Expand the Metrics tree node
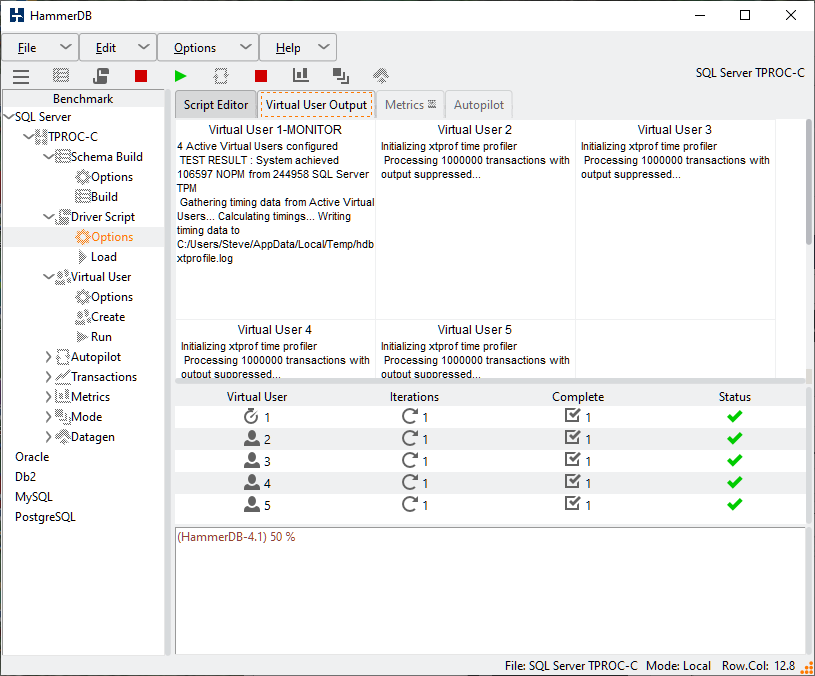Screen dimensions: 815x676 (48, 397)
